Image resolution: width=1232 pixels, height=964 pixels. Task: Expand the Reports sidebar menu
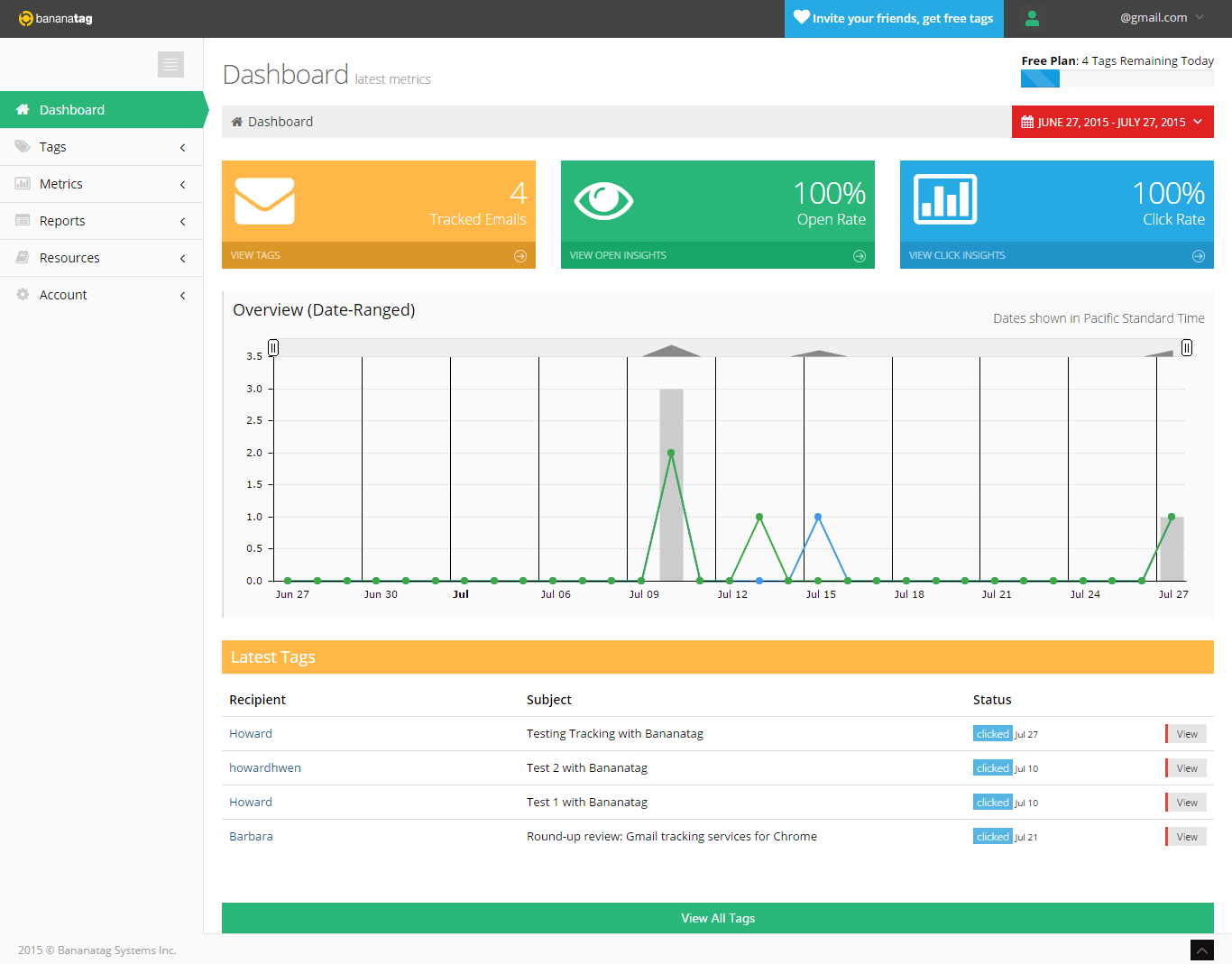101,221
